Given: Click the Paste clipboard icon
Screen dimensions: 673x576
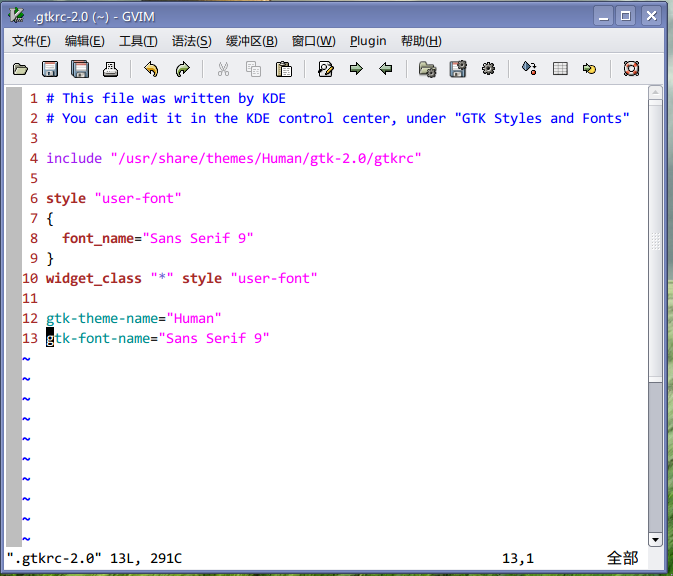Looking at the screenshot, I should [284, 69].
